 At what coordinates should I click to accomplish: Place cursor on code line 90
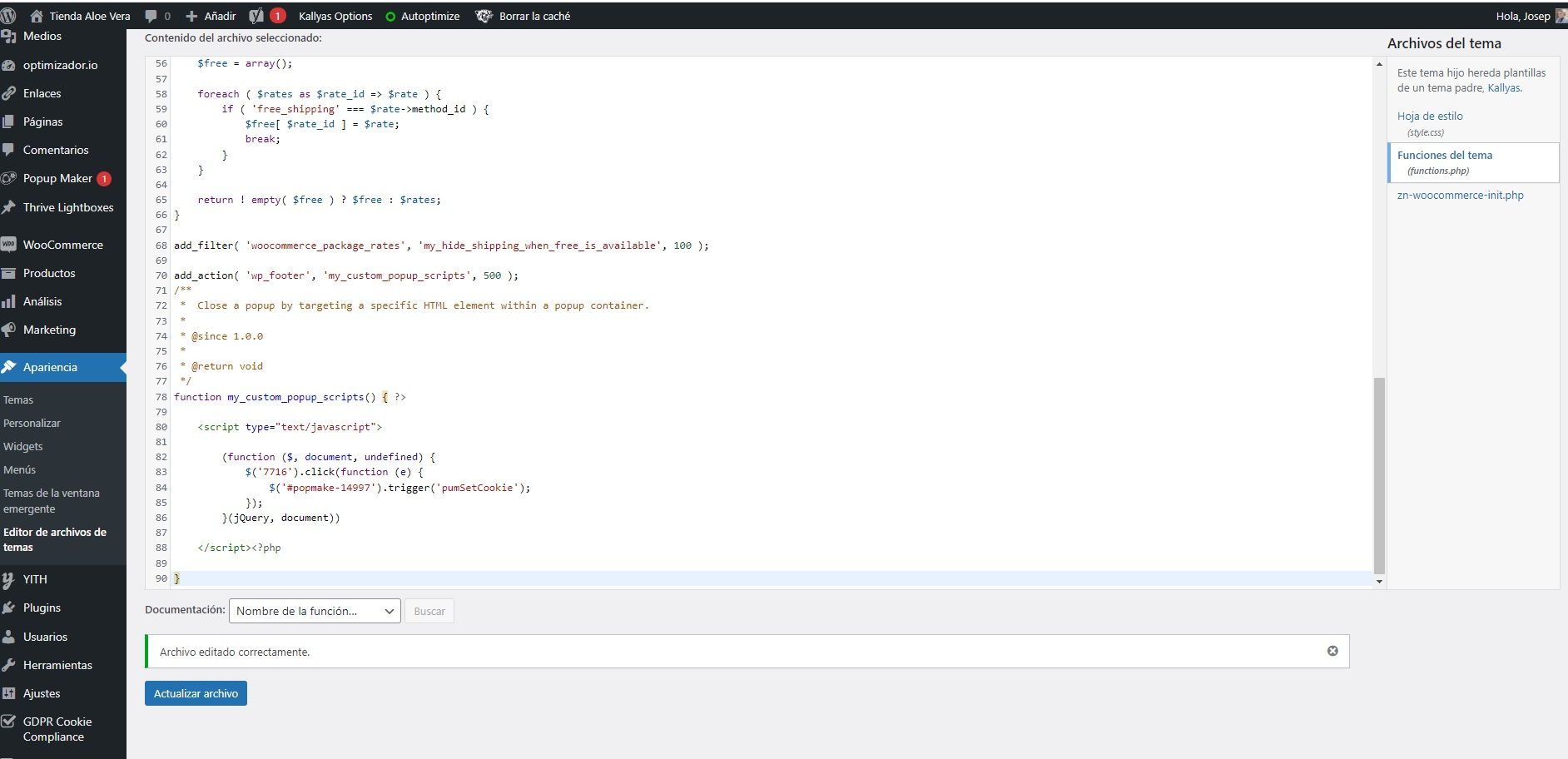tap(772, 578)
